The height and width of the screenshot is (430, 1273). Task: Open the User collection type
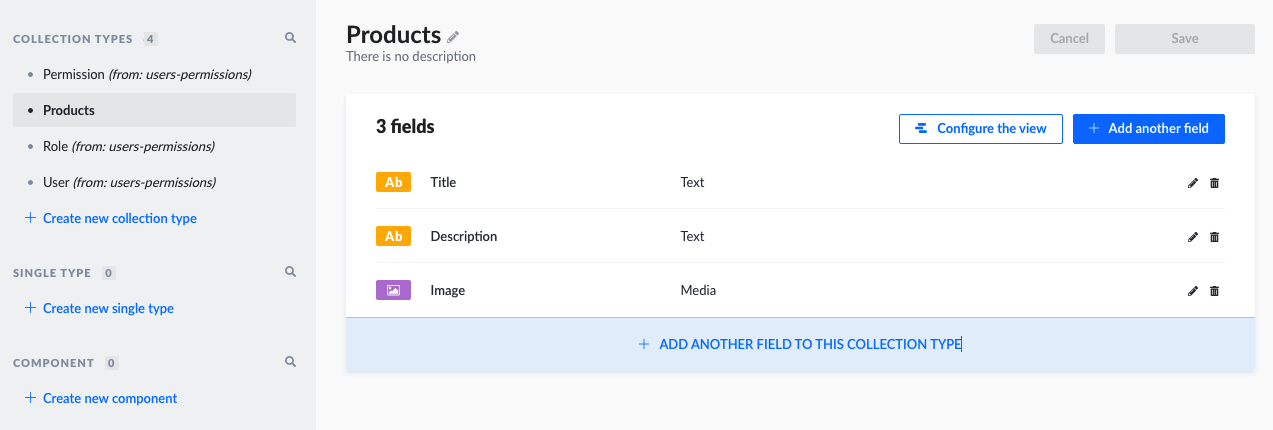[x=129, y=182]
